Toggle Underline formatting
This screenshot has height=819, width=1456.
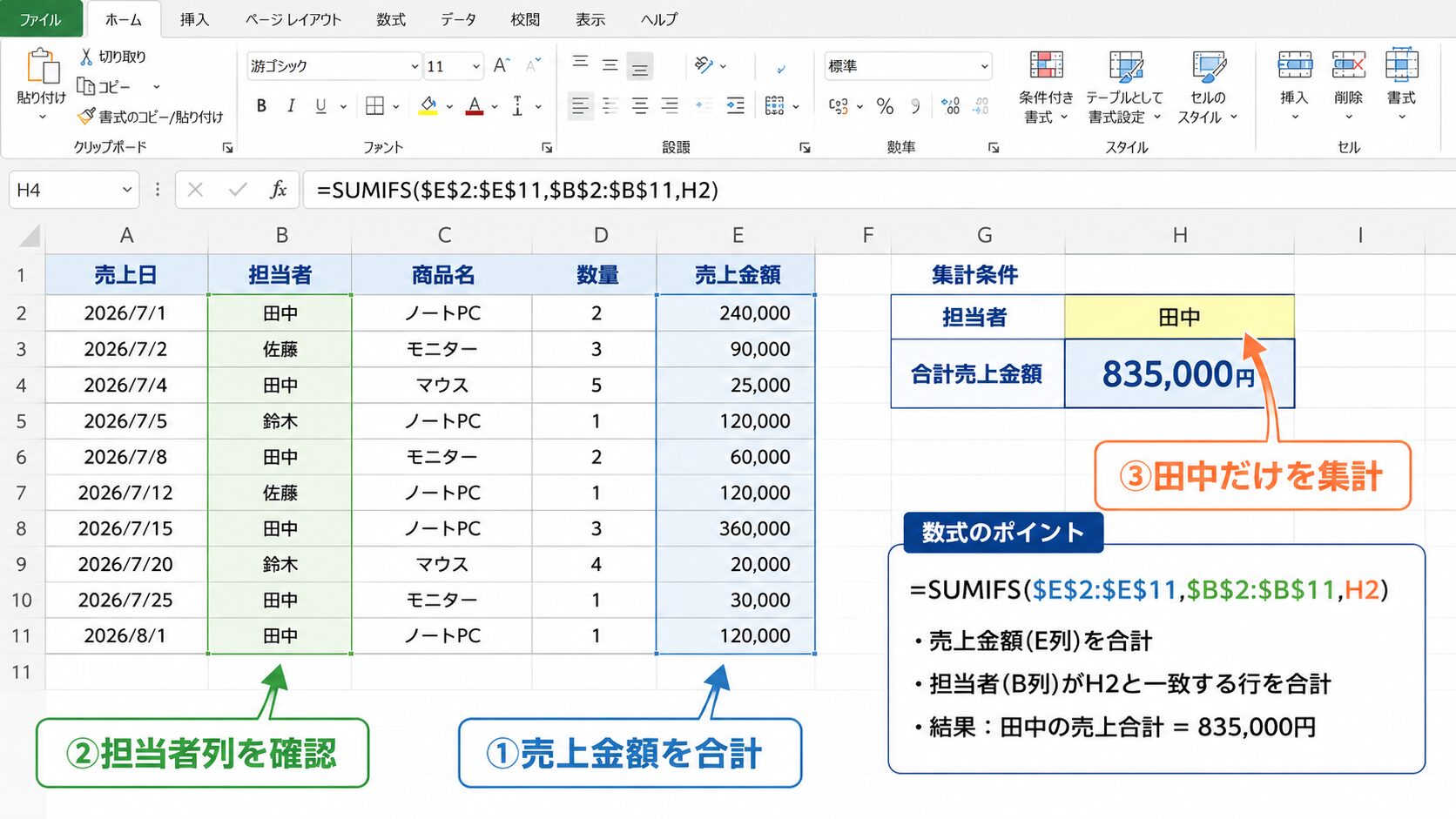pos(320,106)
